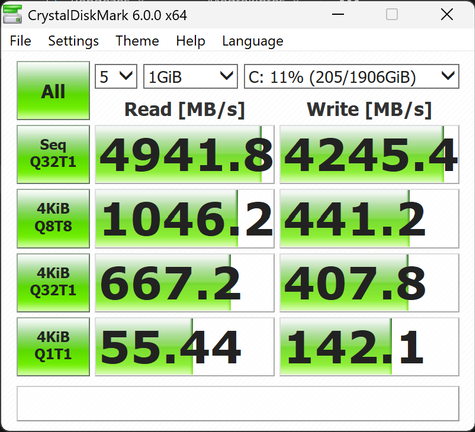The height and width of the screenshot is (432, 475).
Task: Minimize the CrystalDiskMark window
Action: (338, 14)
